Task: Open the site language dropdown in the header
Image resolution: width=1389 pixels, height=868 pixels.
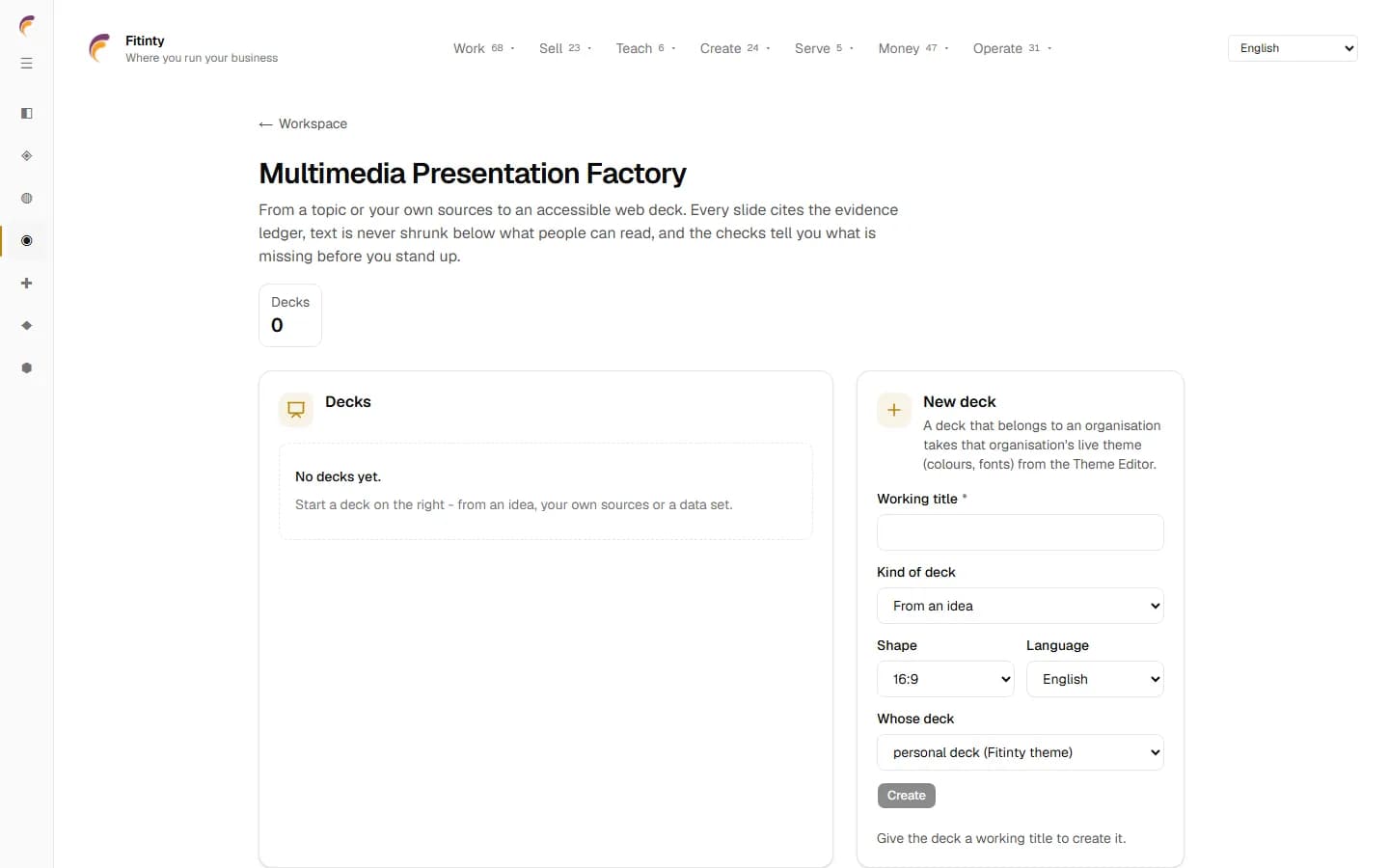Action: (1293, 48)
